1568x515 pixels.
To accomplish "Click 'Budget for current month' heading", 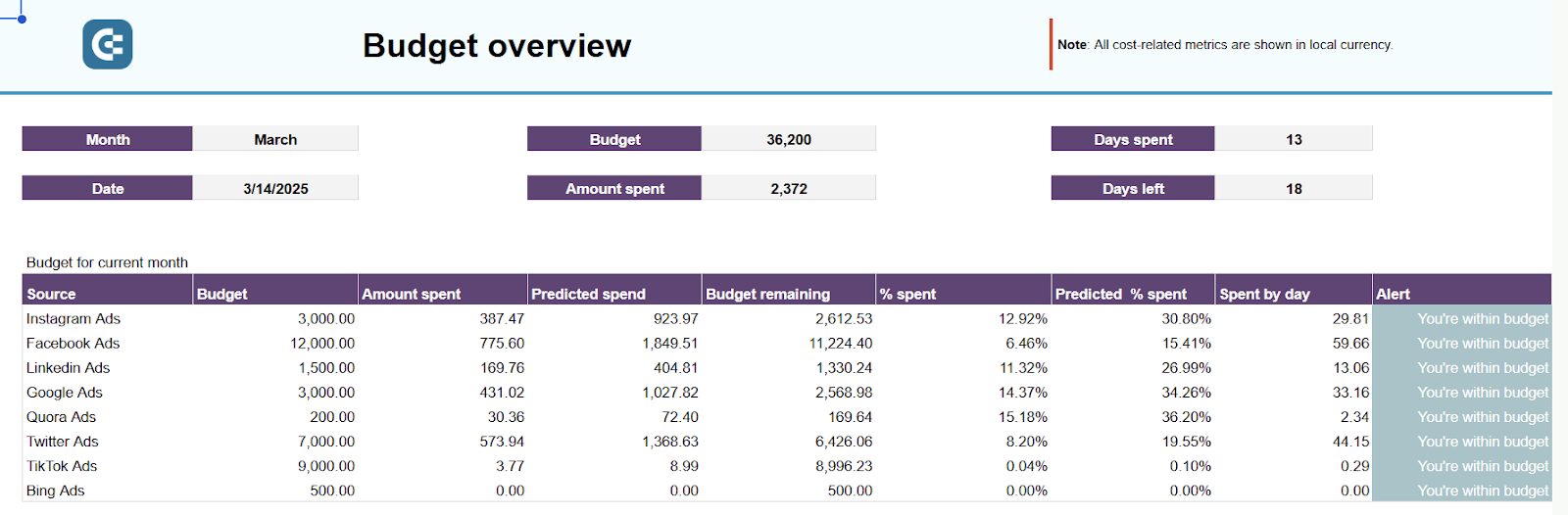I will click(107, 262).
